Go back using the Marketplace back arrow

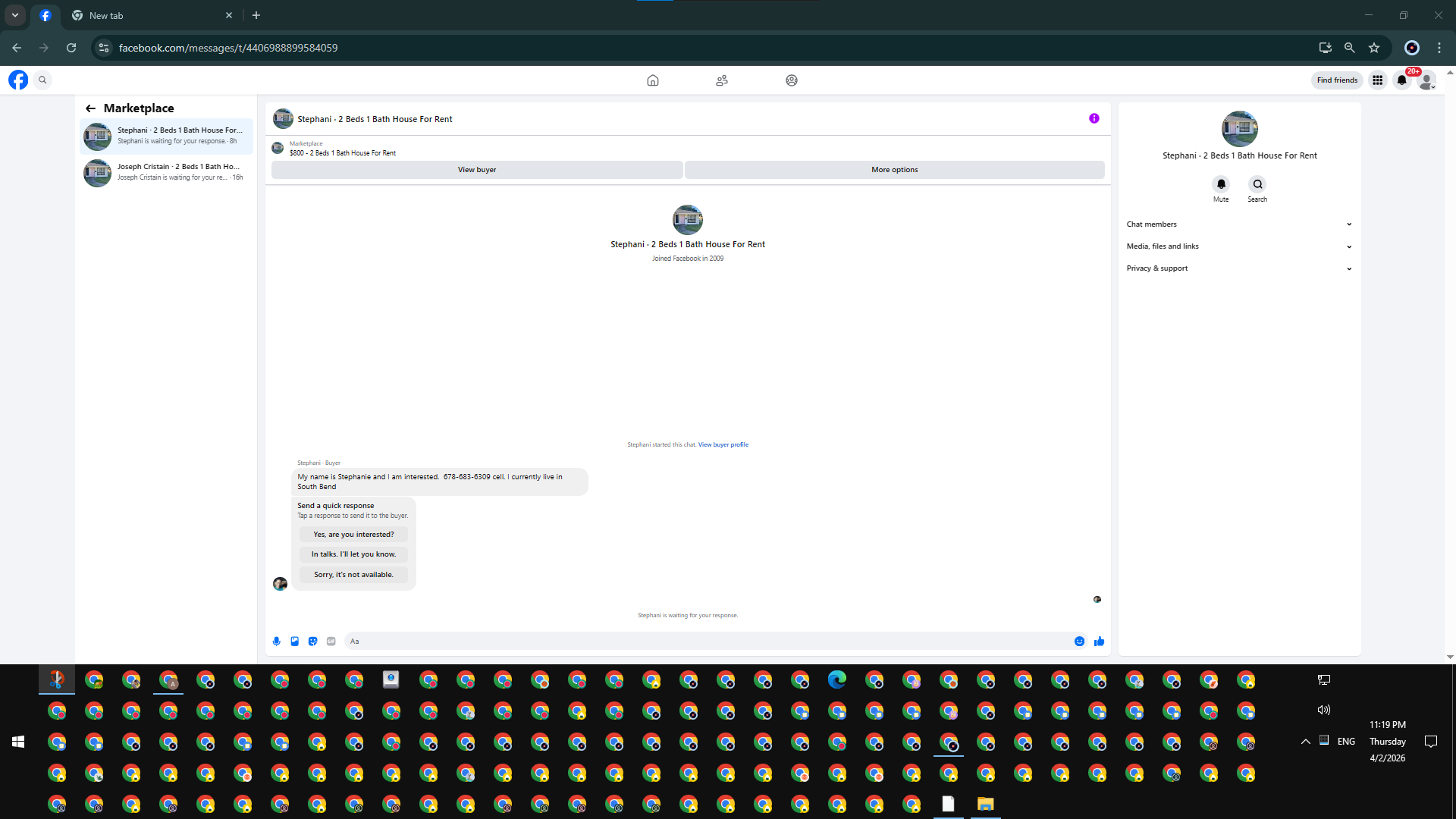click(91, 108)
